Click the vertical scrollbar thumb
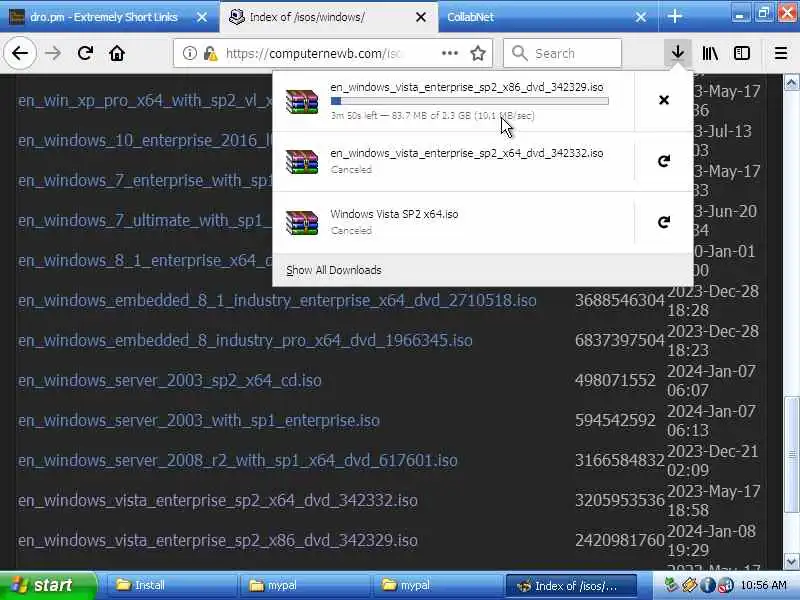Viewport: 800px width, 600px height. (x=791, y=454)
